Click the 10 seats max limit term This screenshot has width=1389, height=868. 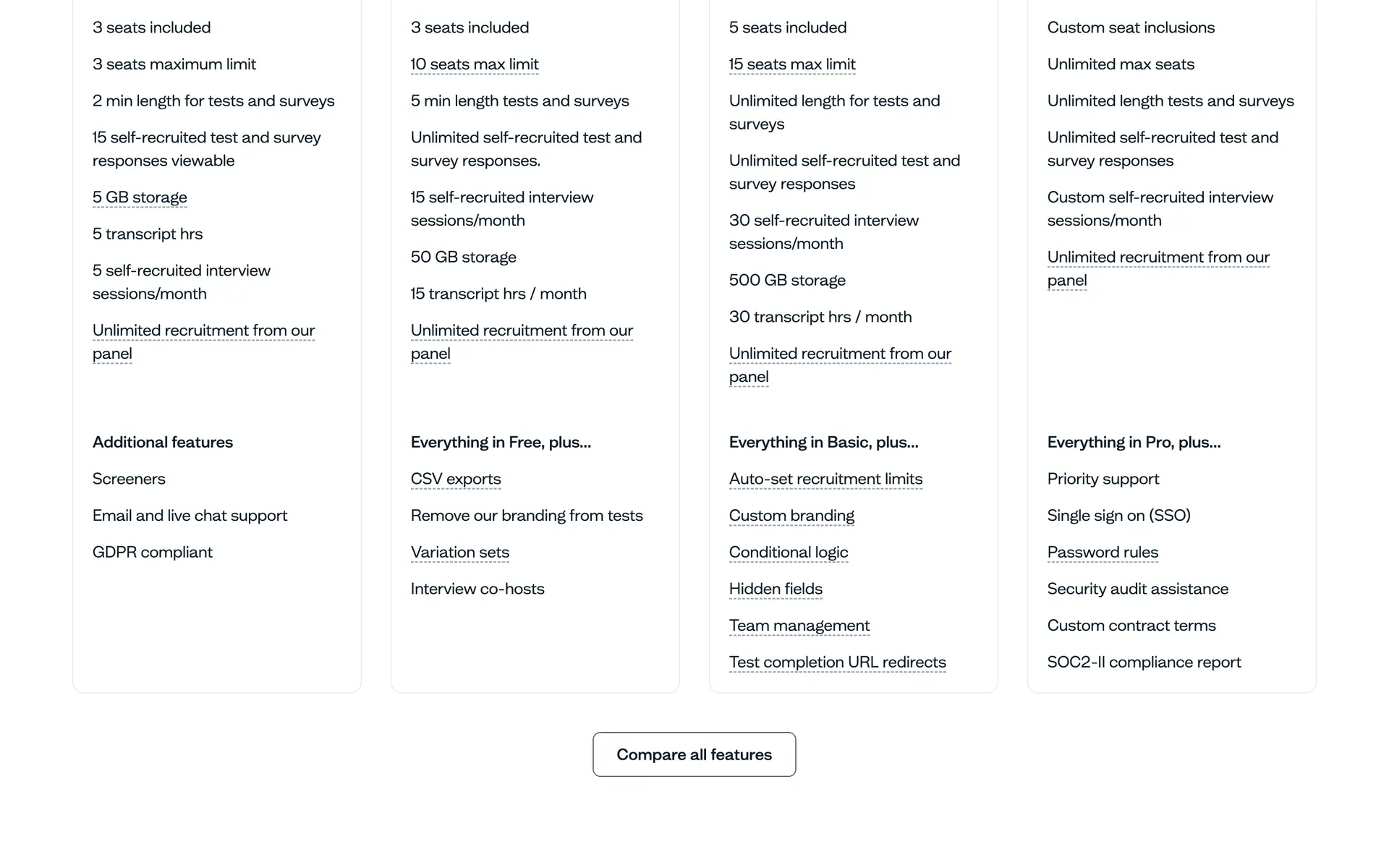point(475,64)
